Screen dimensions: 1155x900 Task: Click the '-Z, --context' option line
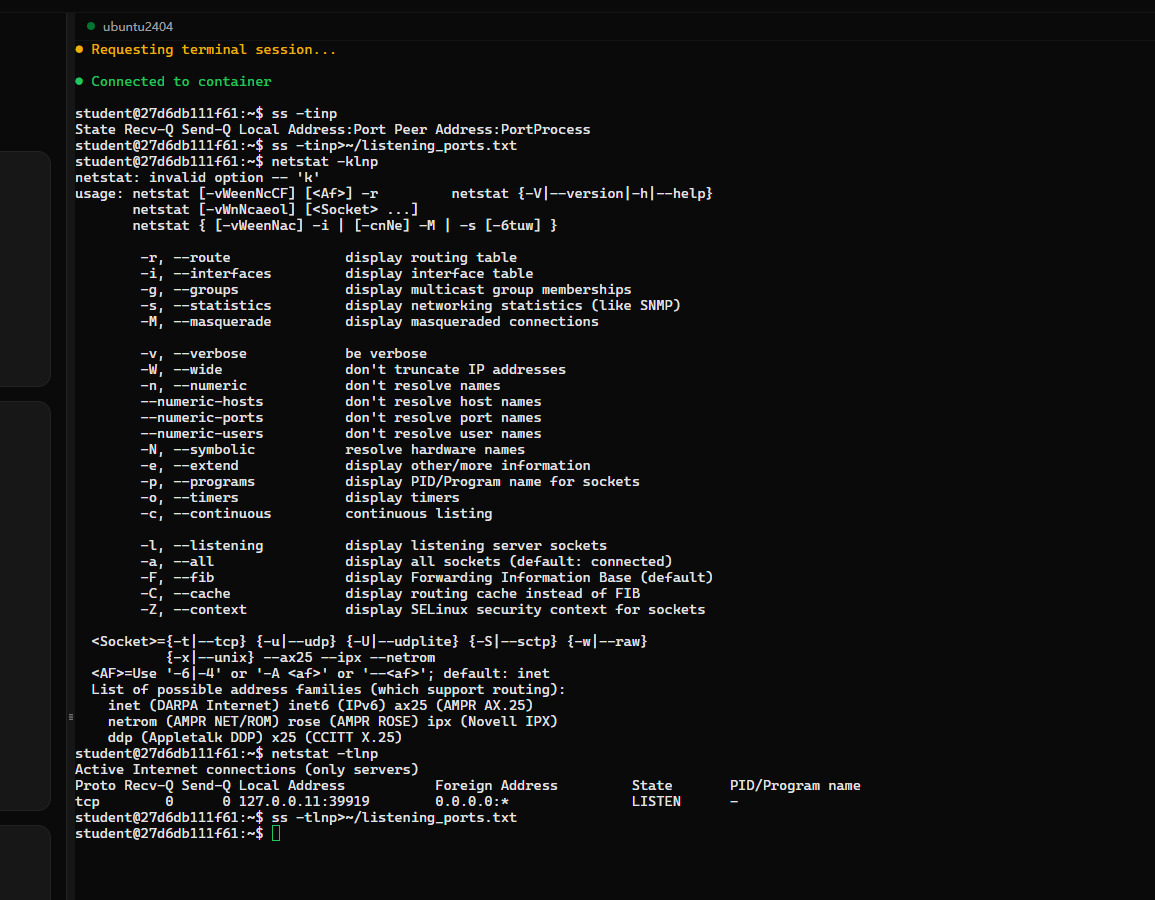click(x=423, y=610)
